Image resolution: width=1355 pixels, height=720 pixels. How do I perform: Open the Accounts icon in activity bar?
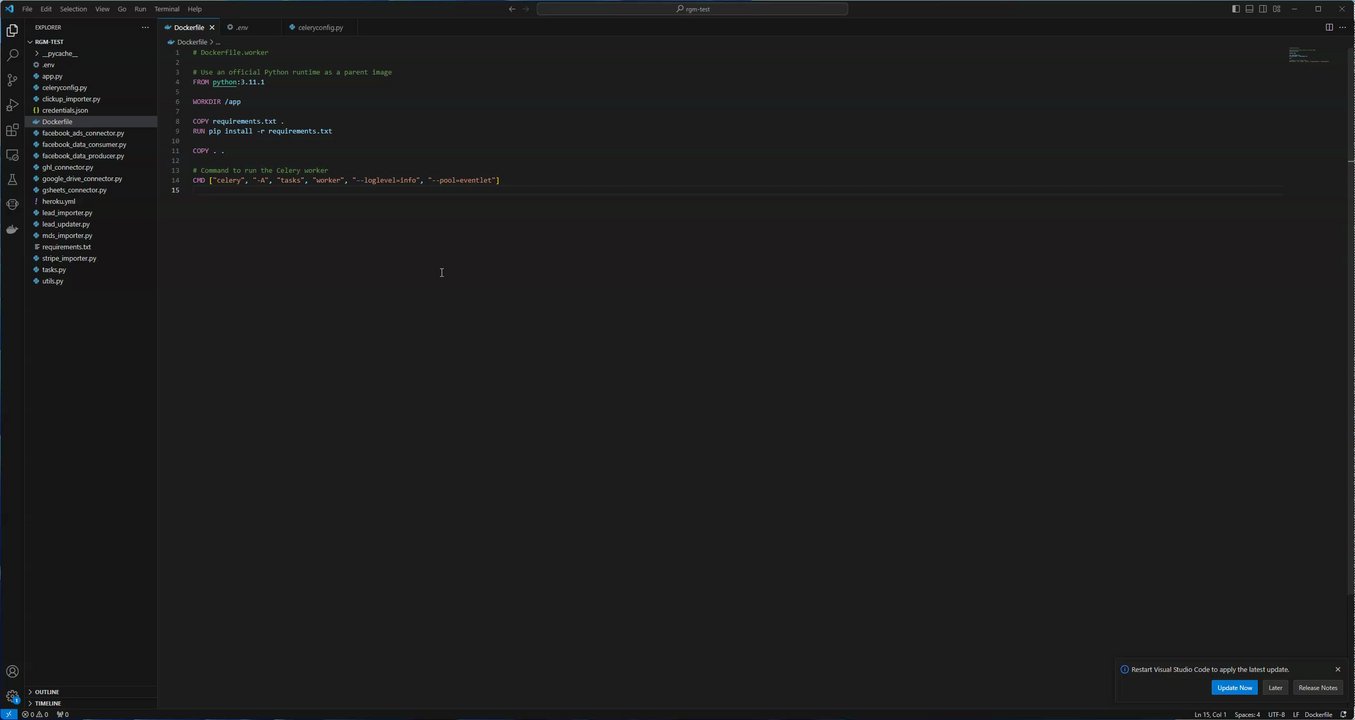tap(12, 672)
